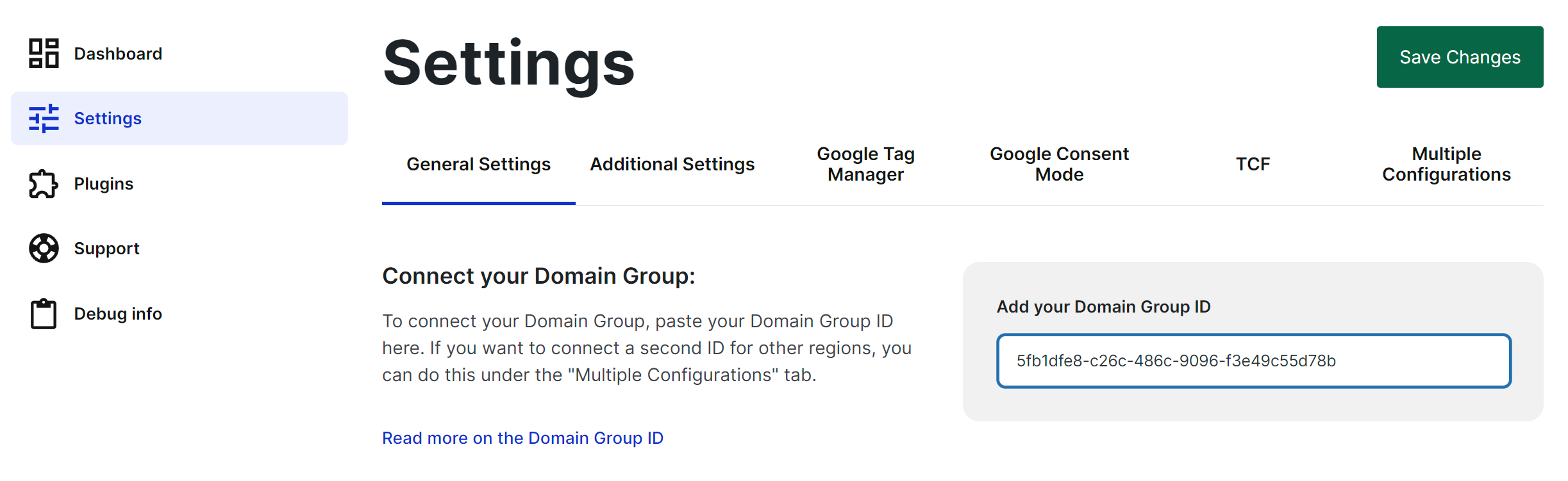Switch to the Multiple Configurations tab

point(1446,165)
